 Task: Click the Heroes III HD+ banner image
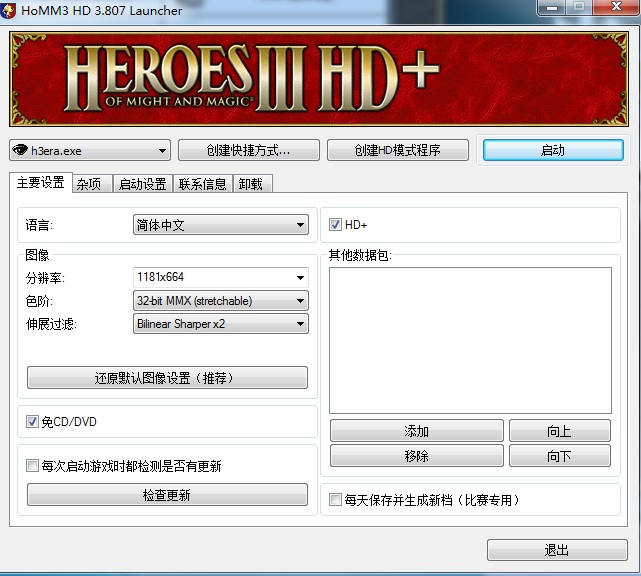[x=319, y=79]
